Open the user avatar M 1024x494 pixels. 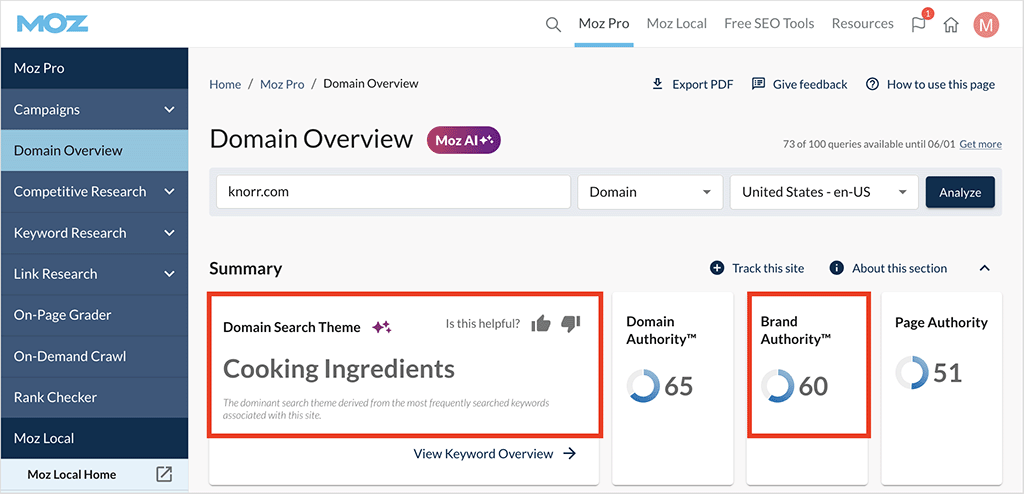pyautogui.click(x=986, y=24)
